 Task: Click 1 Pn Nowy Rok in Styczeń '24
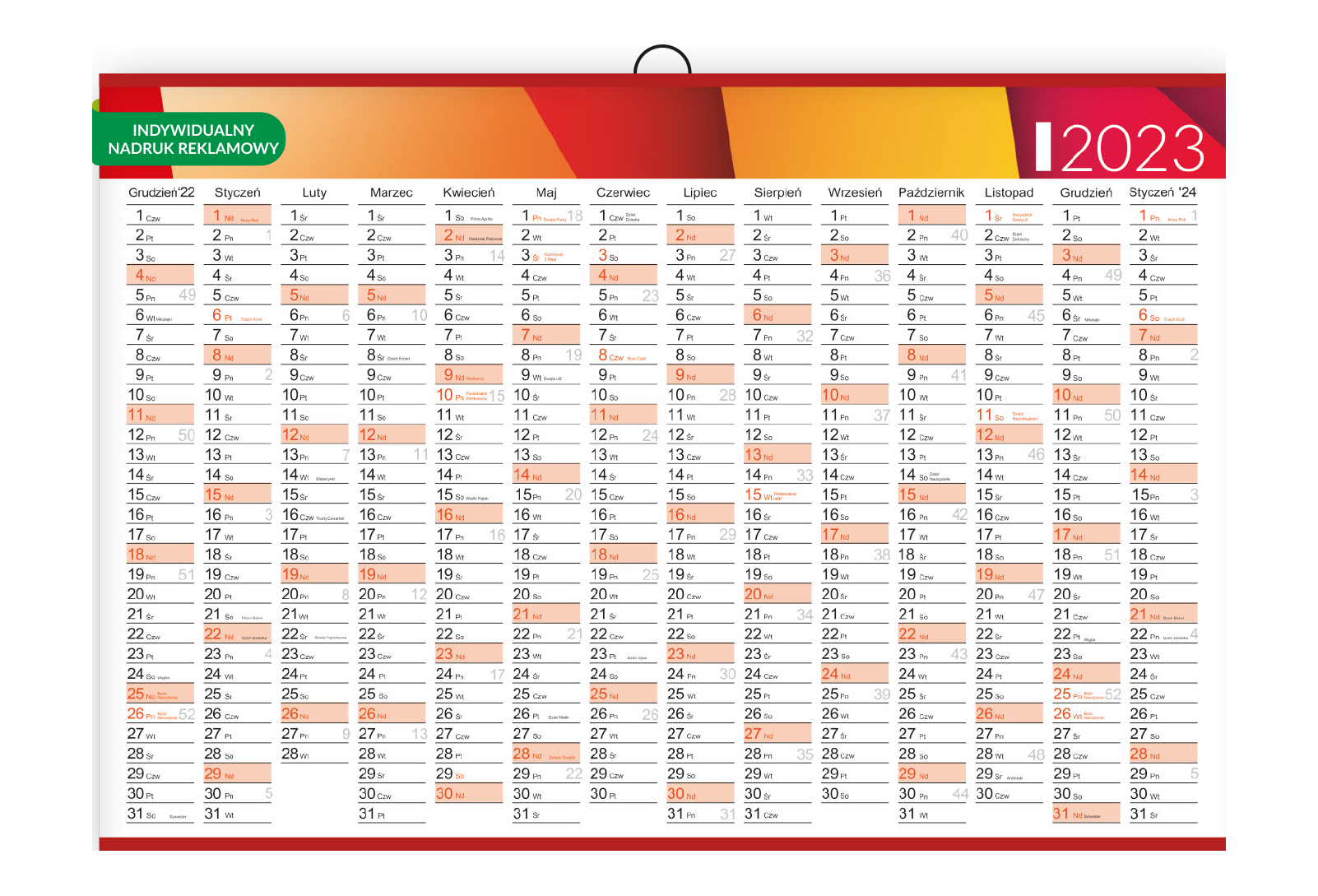pos(1164,216)
